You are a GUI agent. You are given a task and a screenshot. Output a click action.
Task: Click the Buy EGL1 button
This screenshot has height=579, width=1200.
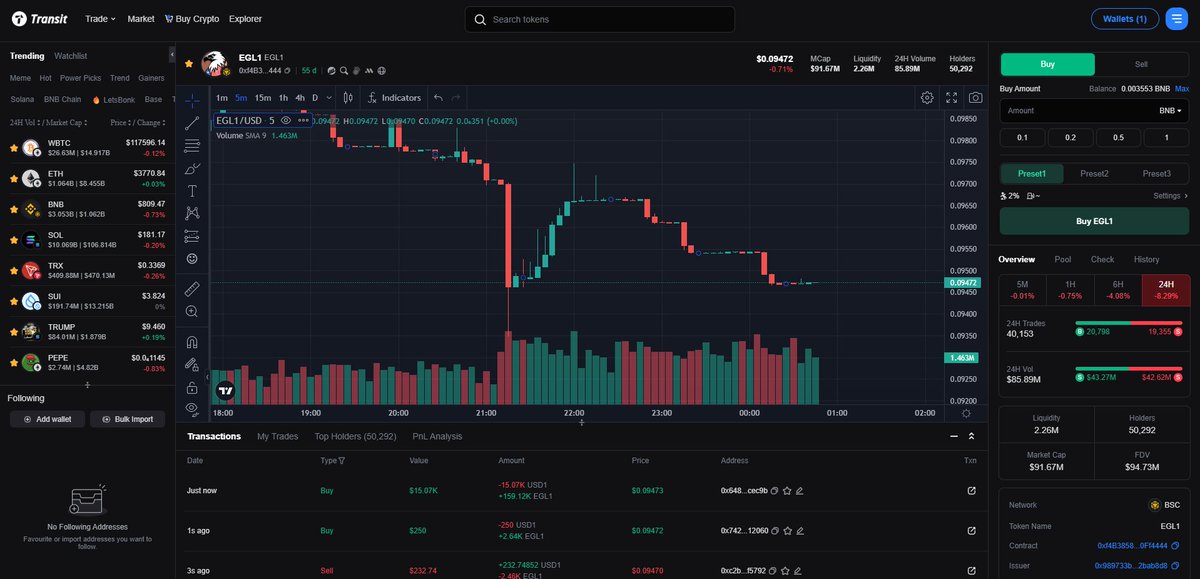[x=1094, y=221]
